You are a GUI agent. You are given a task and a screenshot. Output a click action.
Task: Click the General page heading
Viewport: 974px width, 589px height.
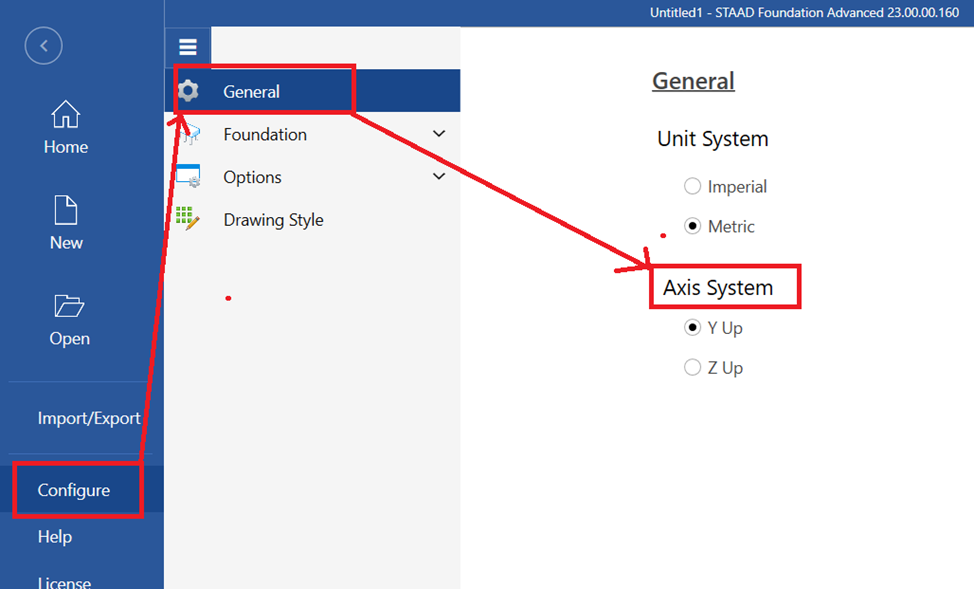click(693, 81)
